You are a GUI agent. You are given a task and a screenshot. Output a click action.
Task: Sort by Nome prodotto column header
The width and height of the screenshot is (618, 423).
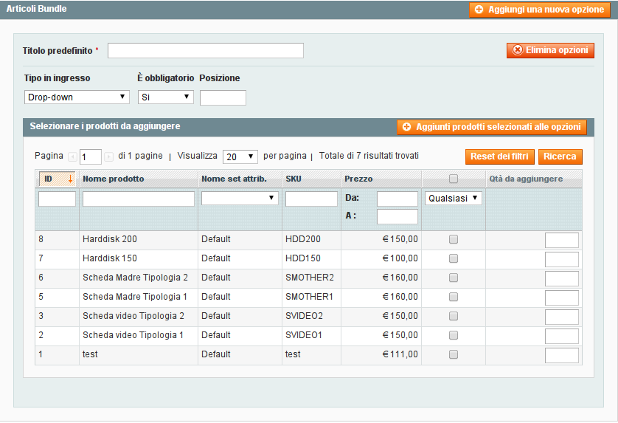coord(113,179)
